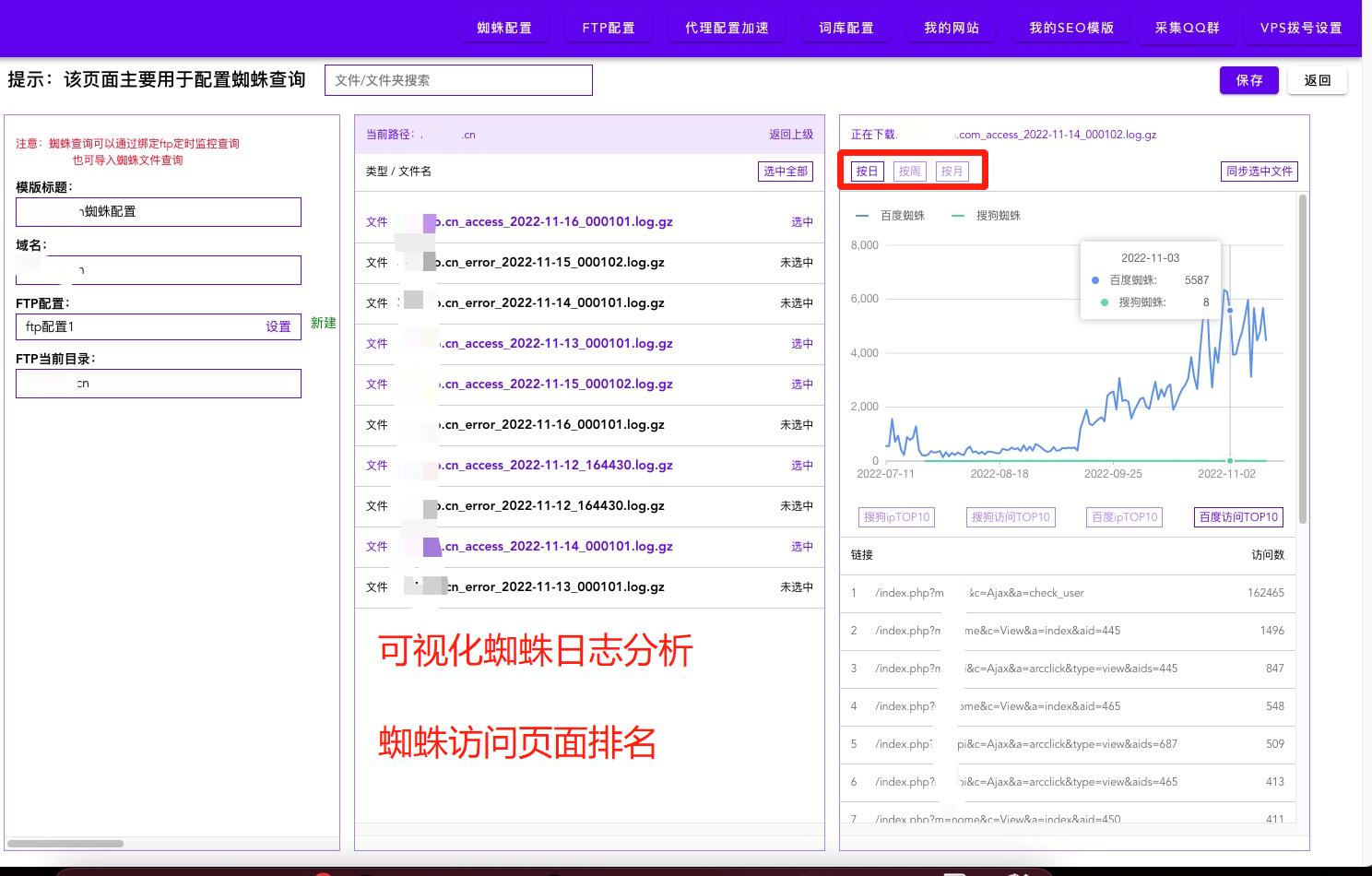Switch to the 搜狗访问TOP10 ranking tab

click(x=1010, y=516)
